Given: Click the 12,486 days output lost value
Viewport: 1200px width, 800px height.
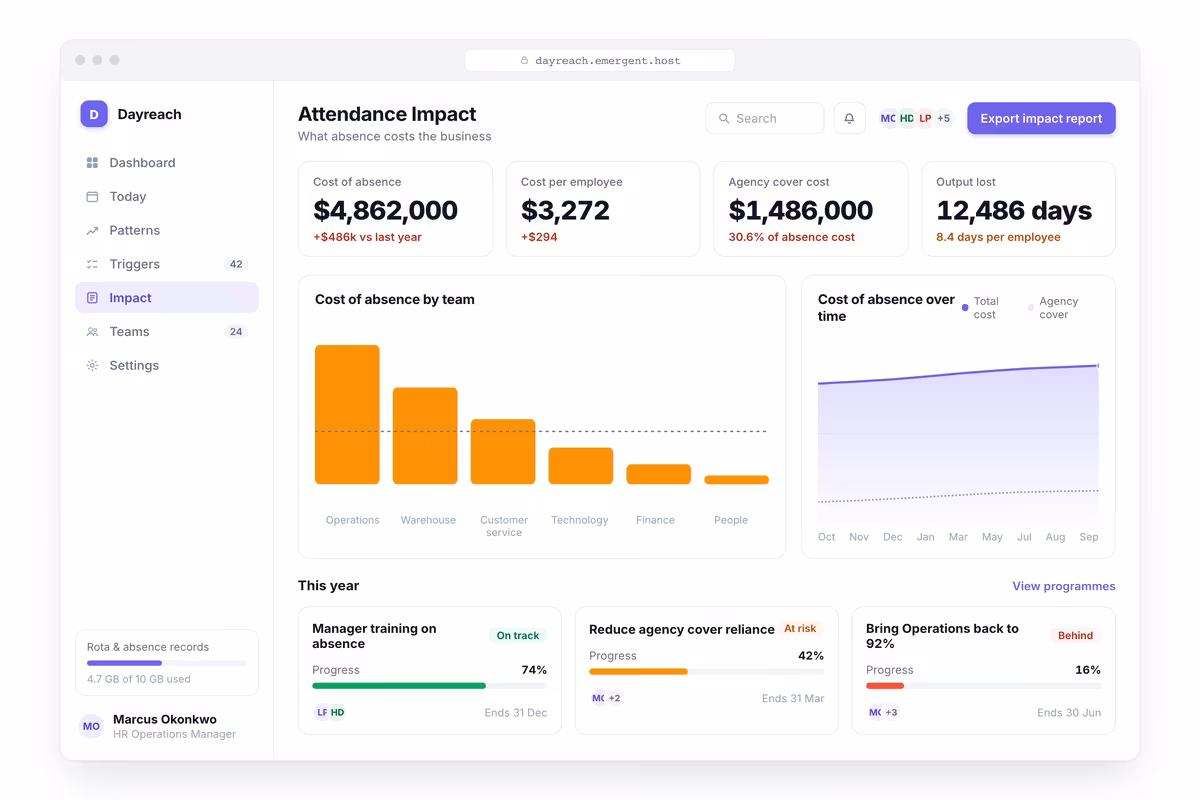Looking at the screenshot, I should (x=1014, y=210).
